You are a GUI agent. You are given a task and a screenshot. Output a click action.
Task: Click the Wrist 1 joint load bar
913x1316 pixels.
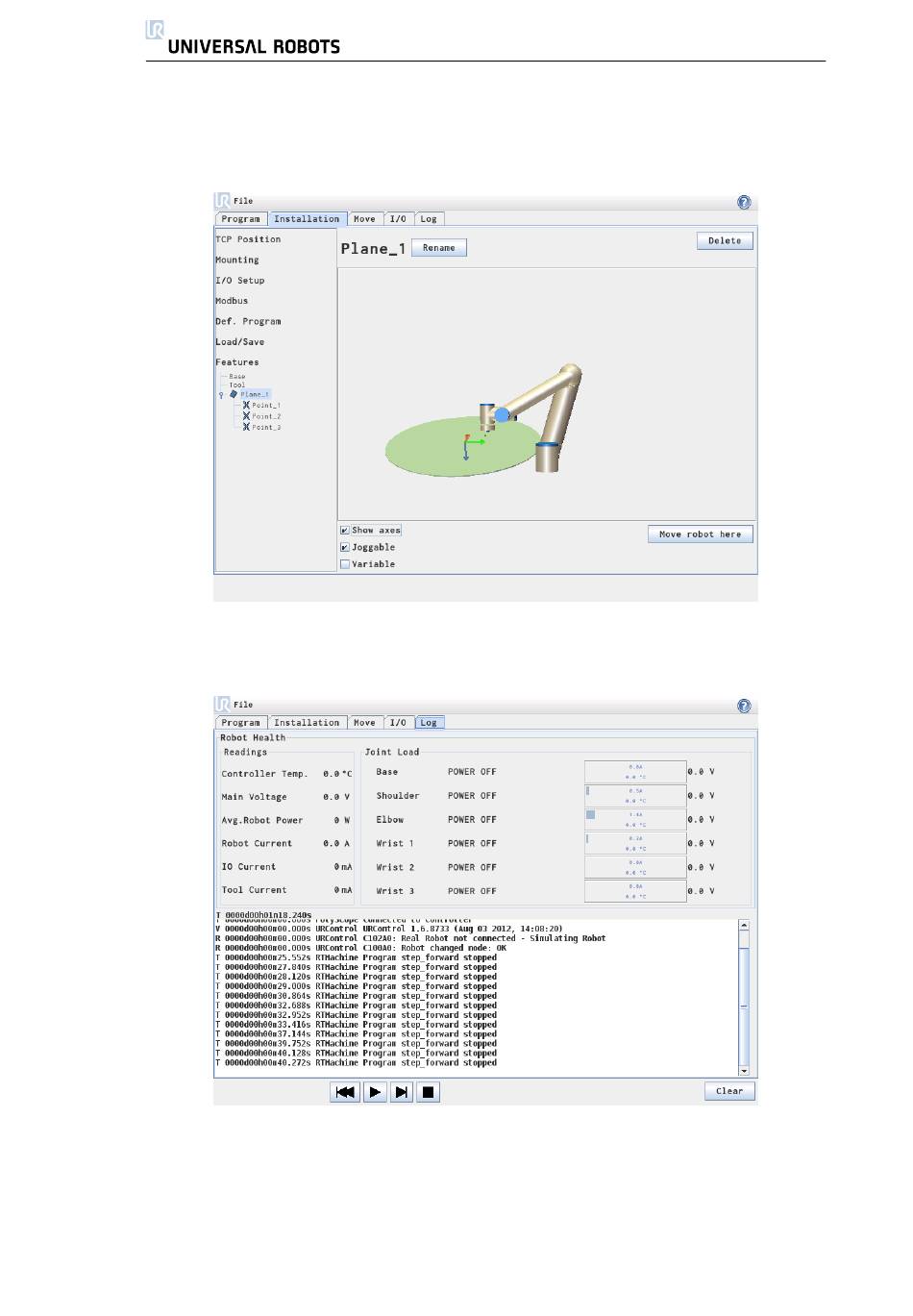635,843
